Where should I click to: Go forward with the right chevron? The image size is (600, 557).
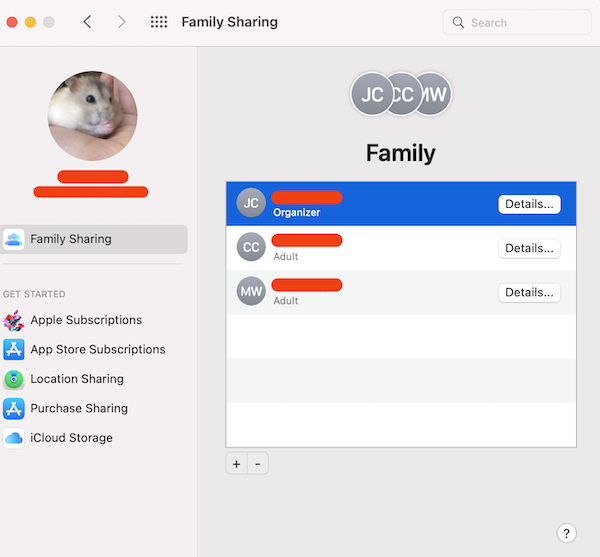pos(121,22)
